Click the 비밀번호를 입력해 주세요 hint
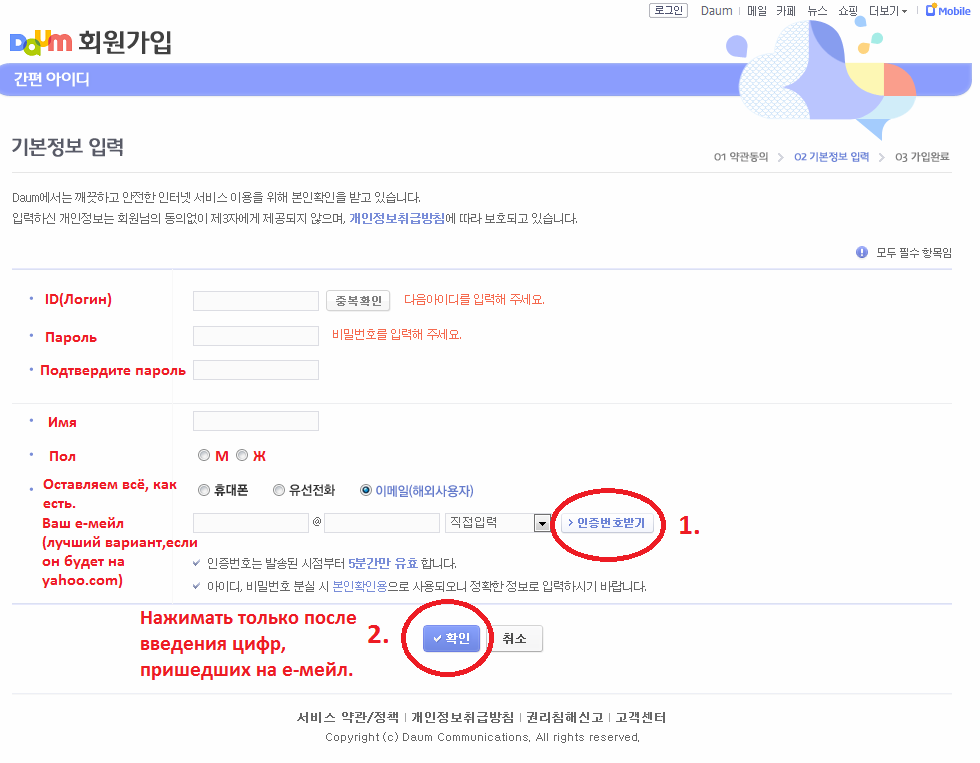This screenshot has width=980, height=763. (x=397, y=335)
